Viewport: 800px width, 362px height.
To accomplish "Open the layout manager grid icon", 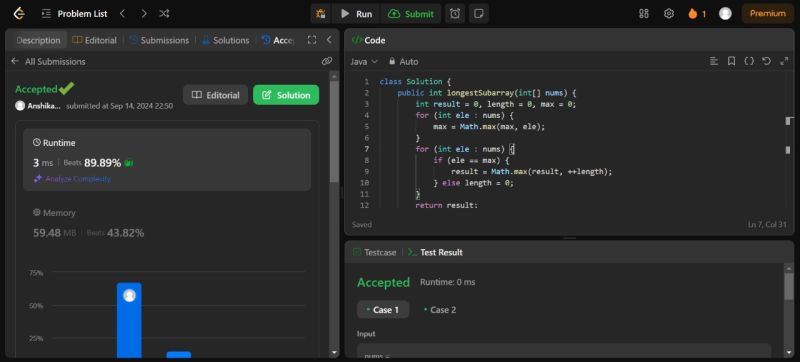I will click(644, 14).
